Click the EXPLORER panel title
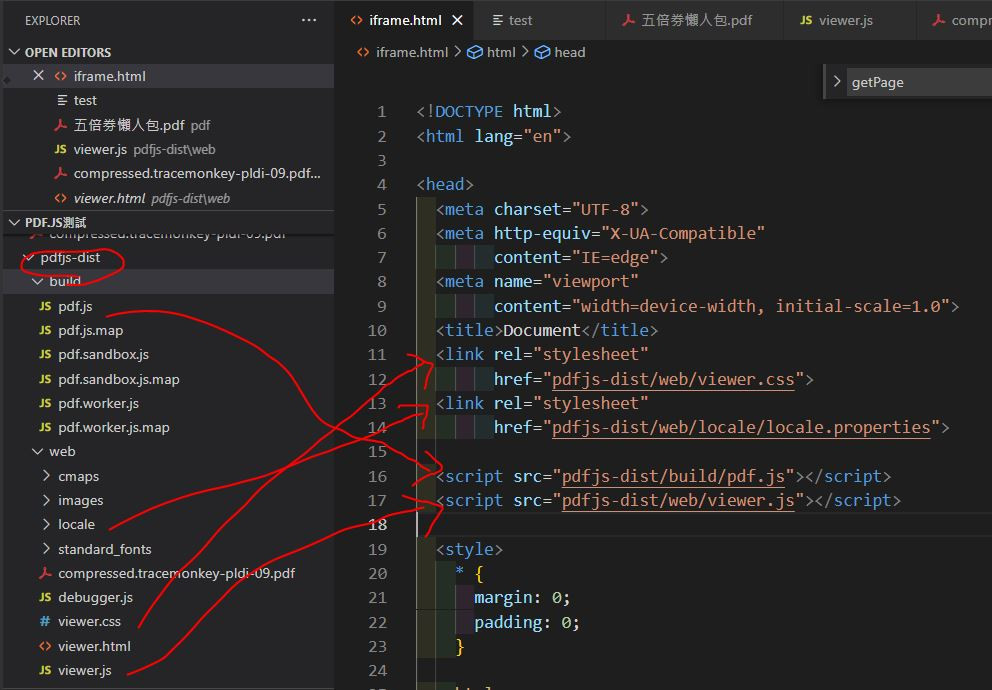The height and width of the screenshot is (690, 992). click(x=53, y=20)
